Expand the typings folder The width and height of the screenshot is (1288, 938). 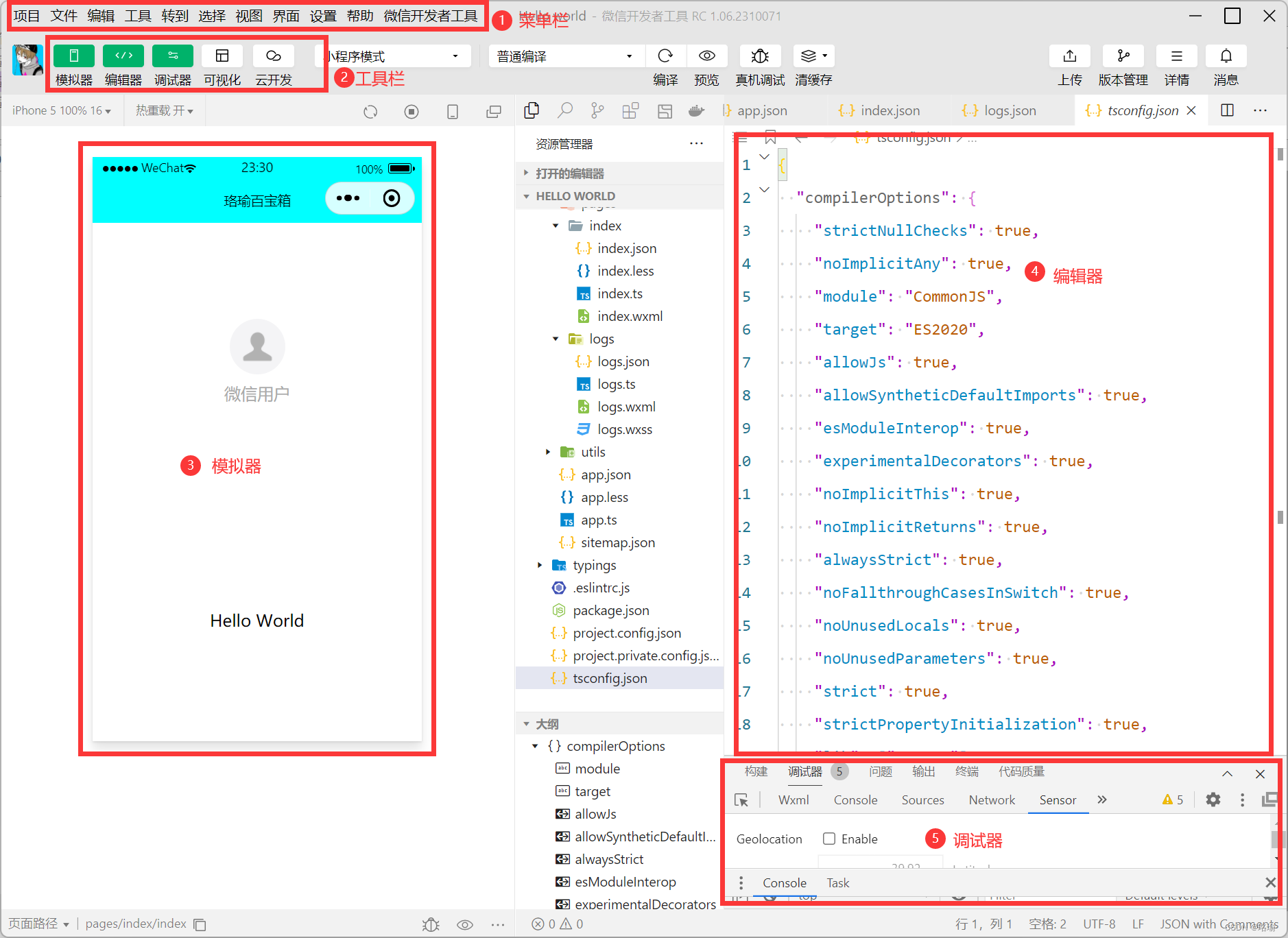click(539, 565)
